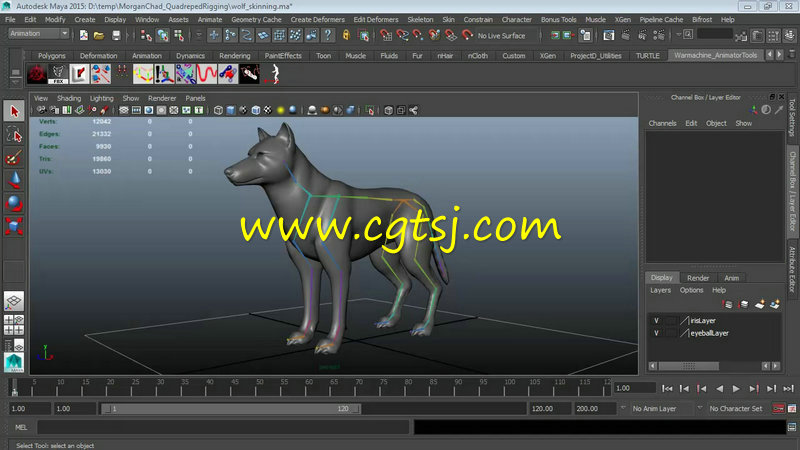Switch to the Deformation shelf tab
The height and width of the screenshot is (450, 800).
98,56
